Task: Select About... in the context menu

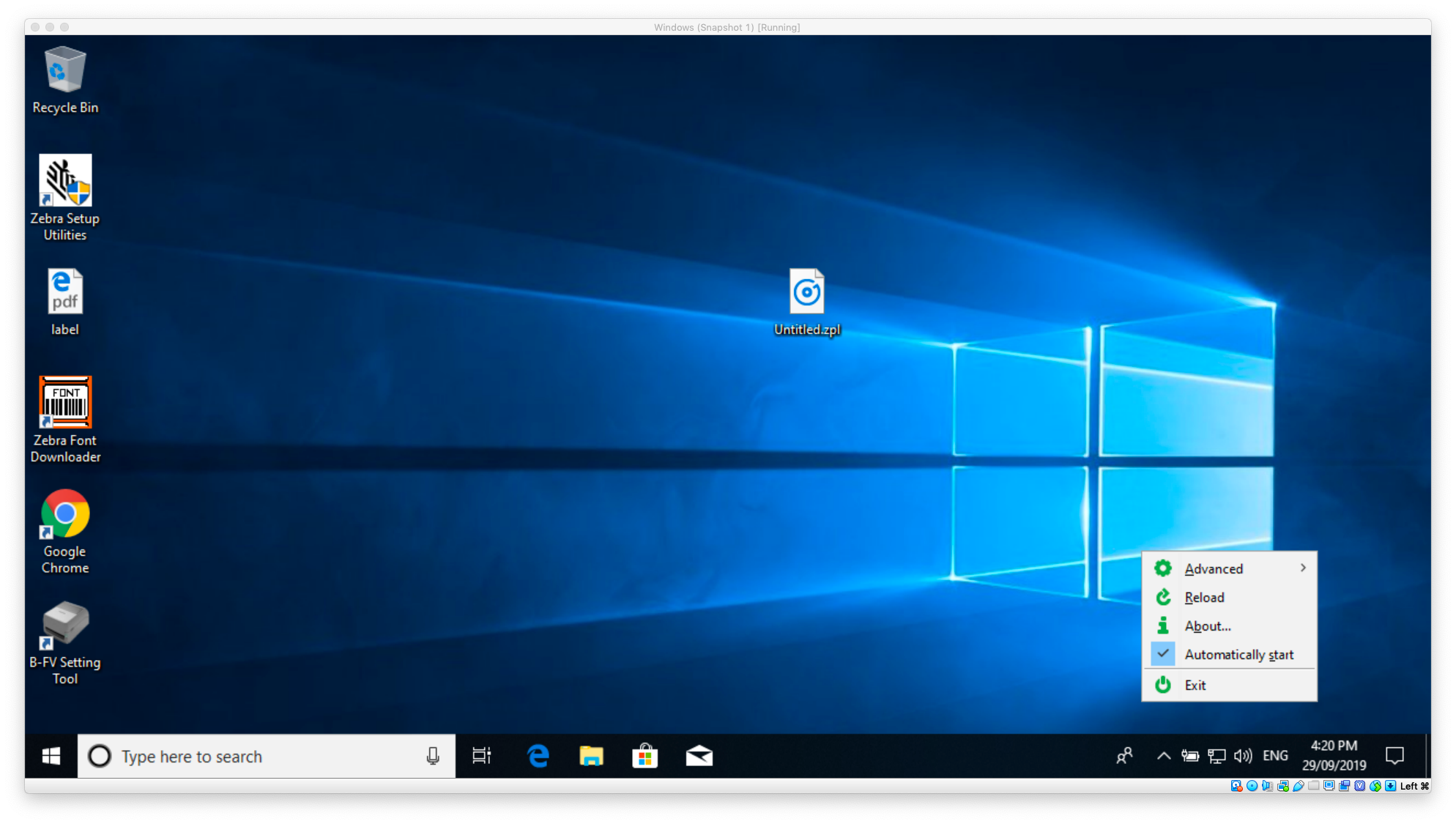Action: point(1208,626)
